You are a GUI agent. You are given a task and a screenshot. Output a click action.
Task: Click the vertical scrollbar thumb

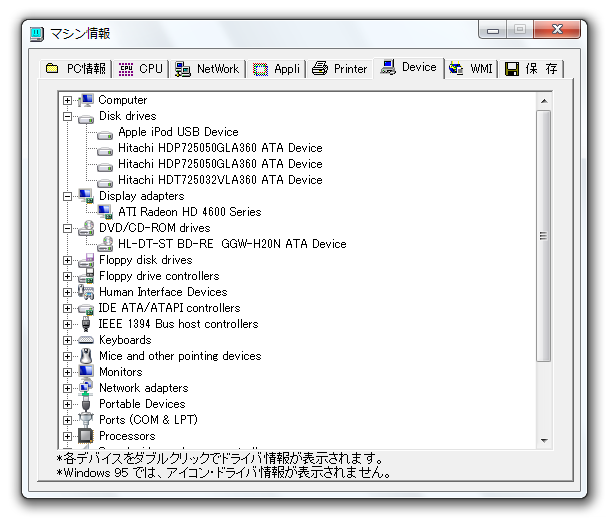[x=544, y=236]
